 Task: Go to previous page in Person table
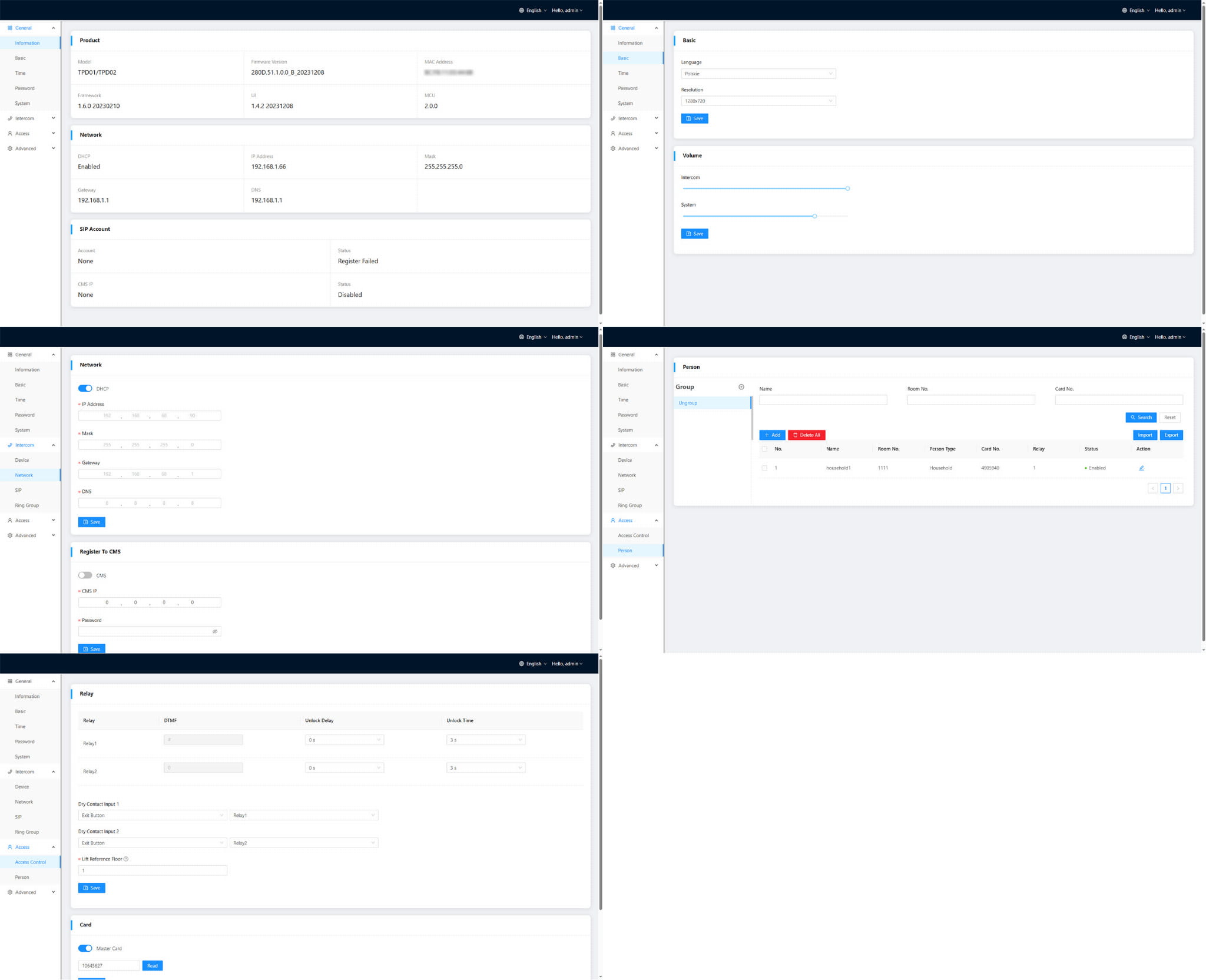(1152, 488)
